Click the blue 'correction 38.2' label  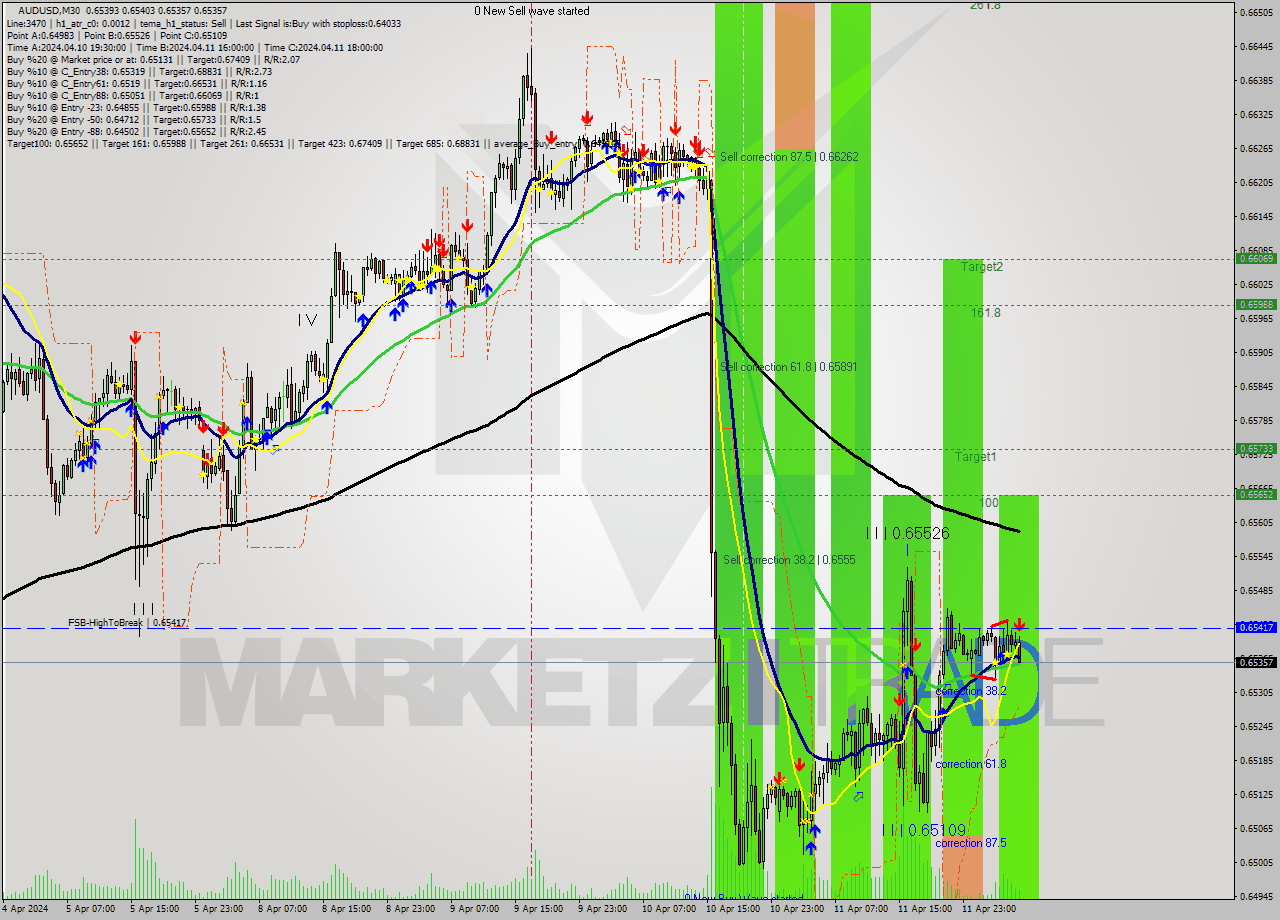coord(971,691)
